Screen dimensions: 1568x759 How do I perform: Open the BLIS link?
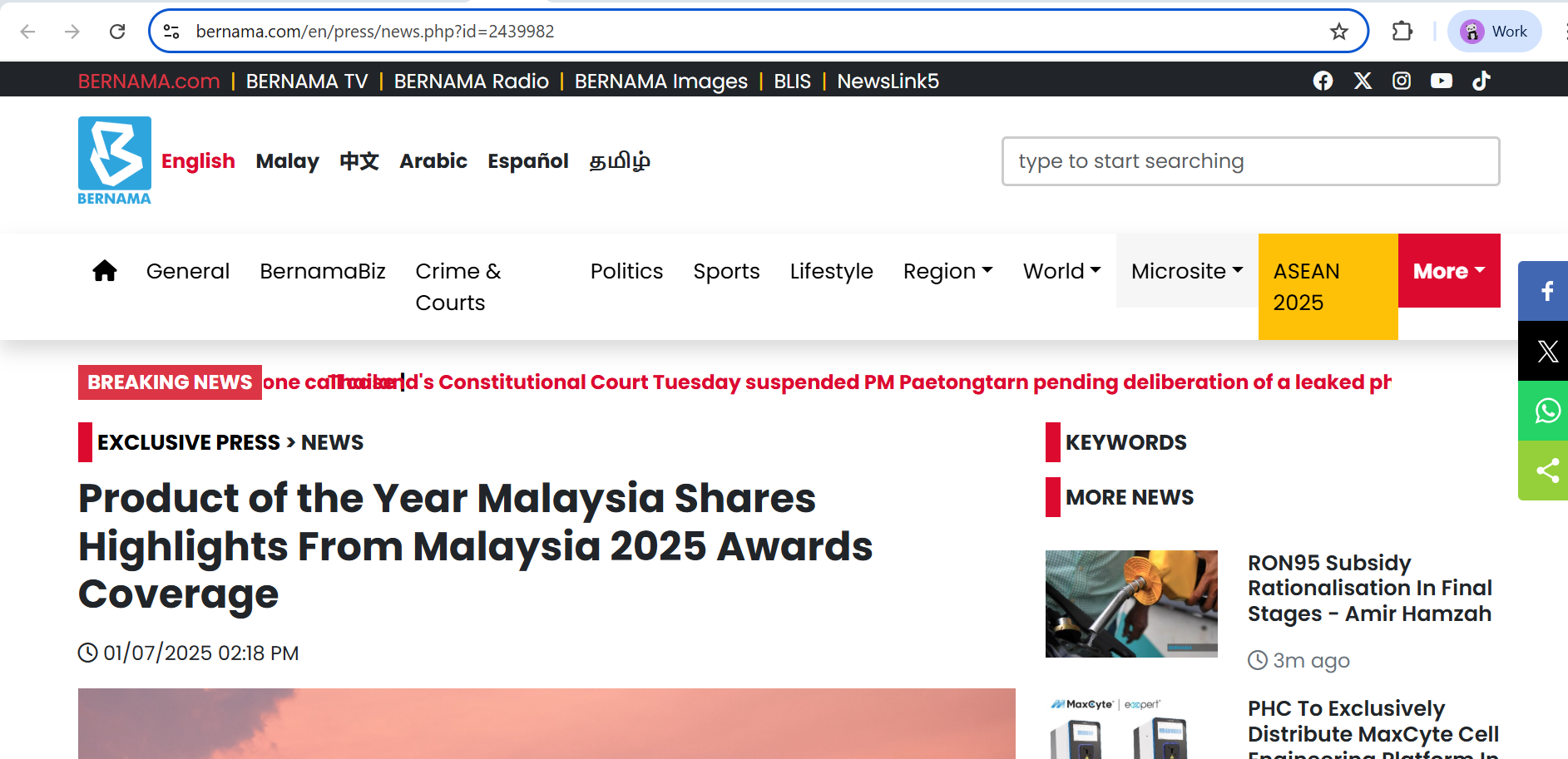(x=792, y=81)
